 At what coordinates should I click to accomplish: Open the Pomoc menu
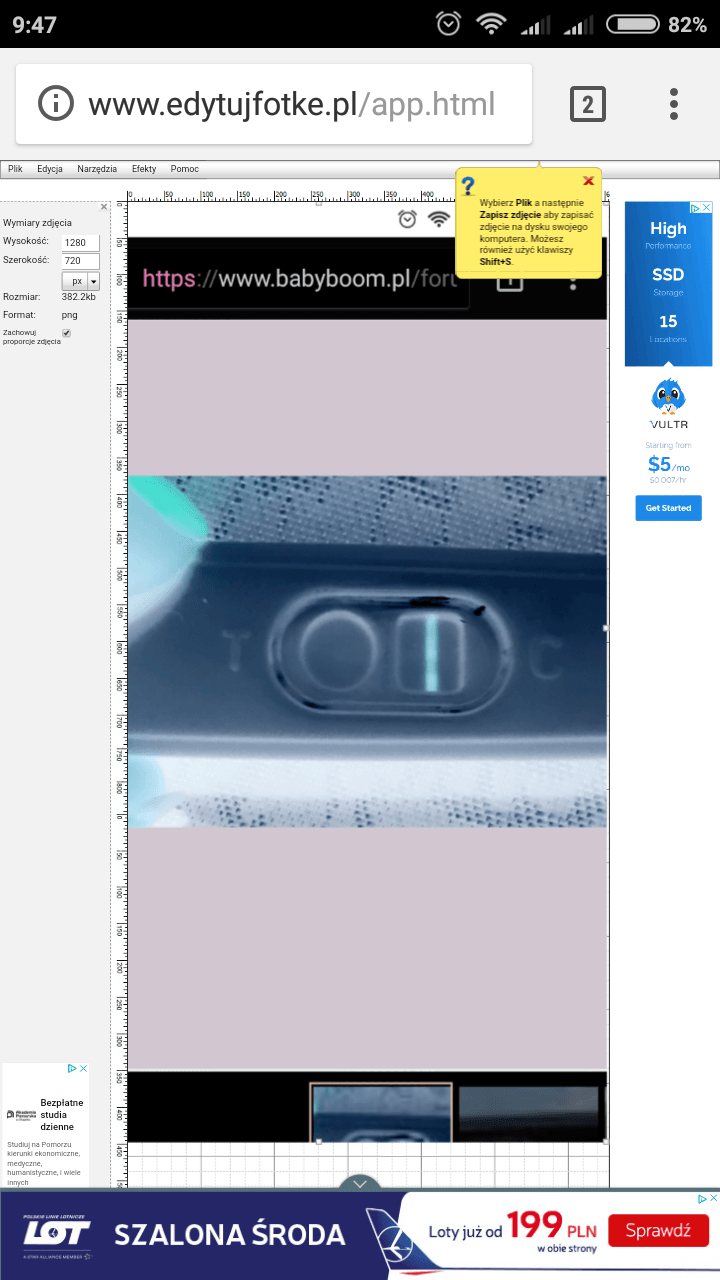[184, 169]
